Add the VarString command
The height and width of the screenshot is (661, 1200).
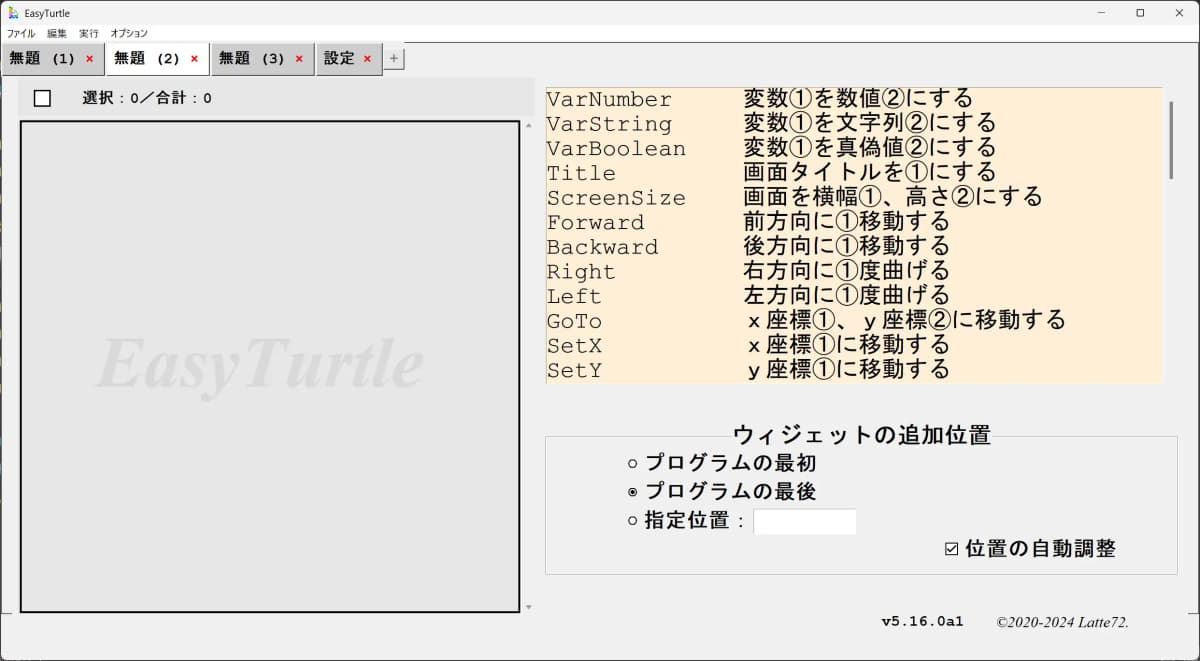point(855,124)
